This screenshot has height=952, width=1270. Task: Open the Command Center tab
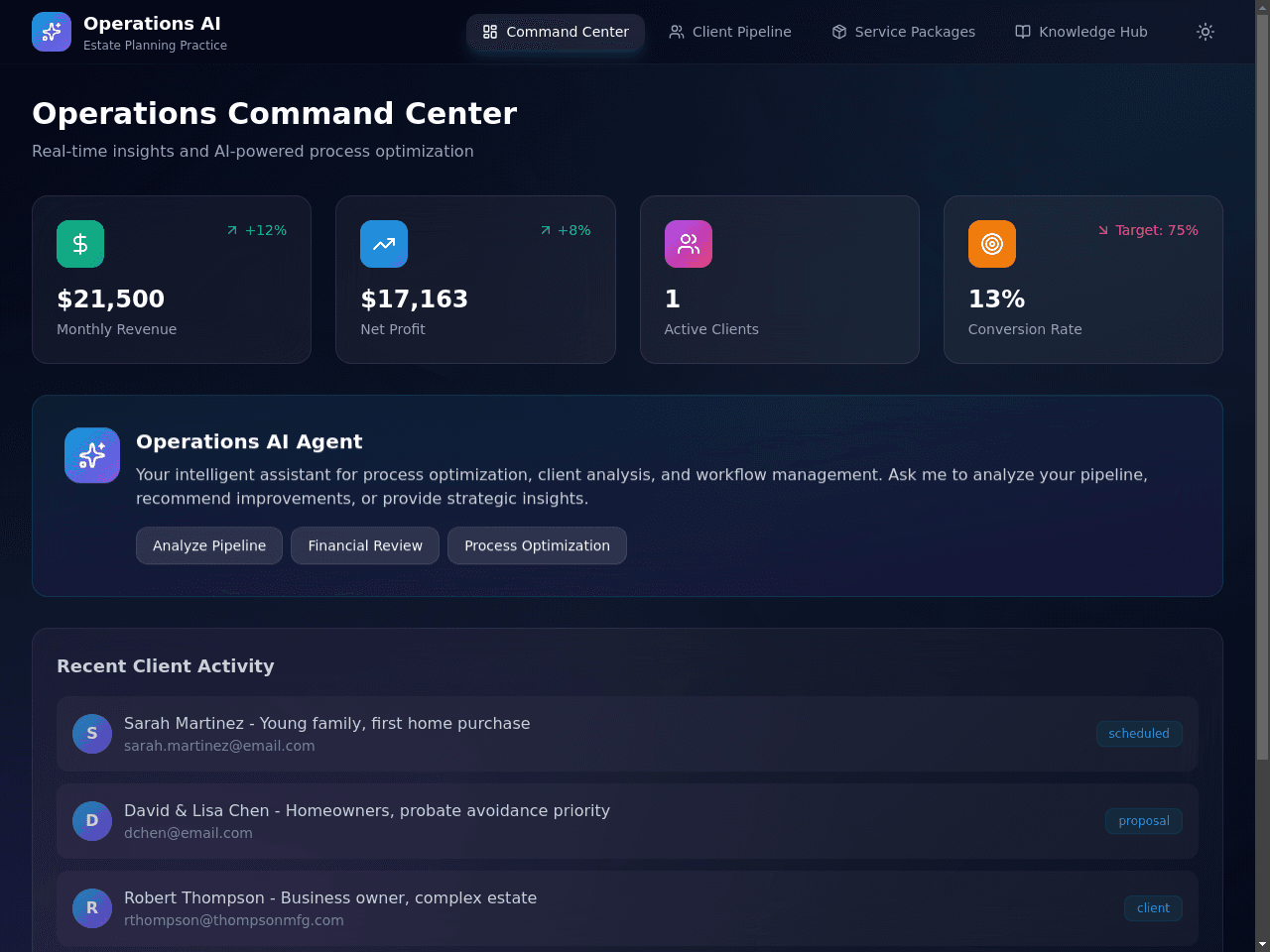[556, 32]
